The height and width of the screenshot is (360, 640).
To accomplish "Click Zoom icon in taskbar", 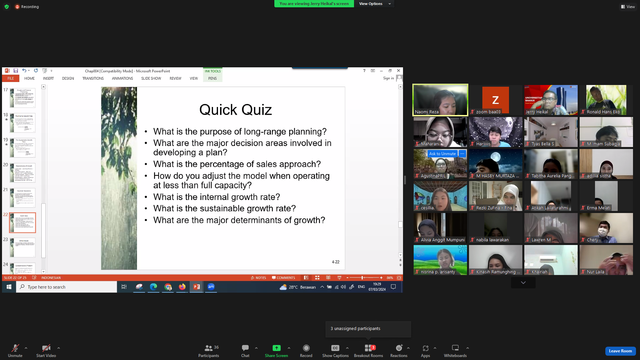I will (x=211, y=287).
